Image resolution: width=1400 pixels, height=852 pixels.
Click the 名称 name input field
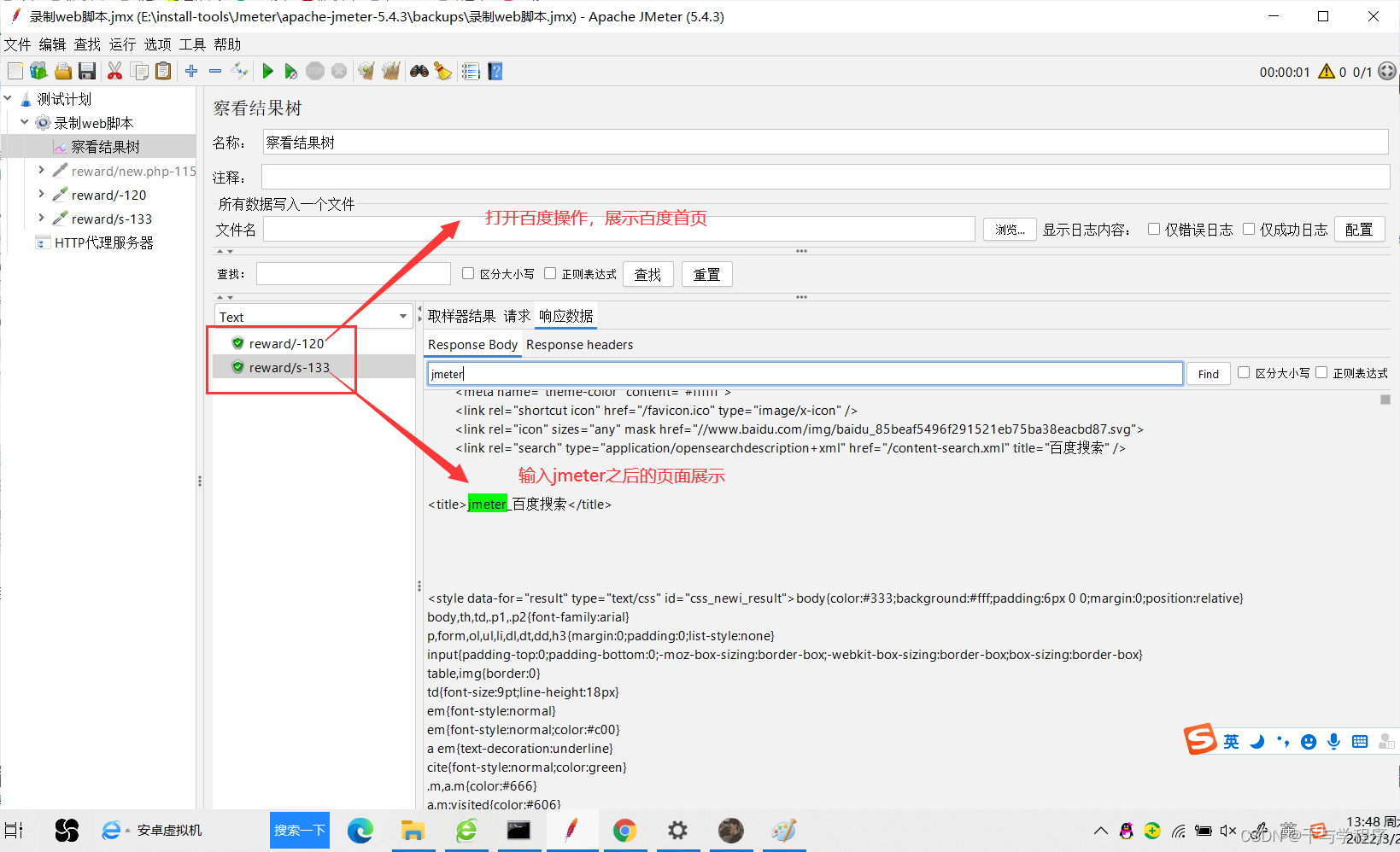[825, 143]
